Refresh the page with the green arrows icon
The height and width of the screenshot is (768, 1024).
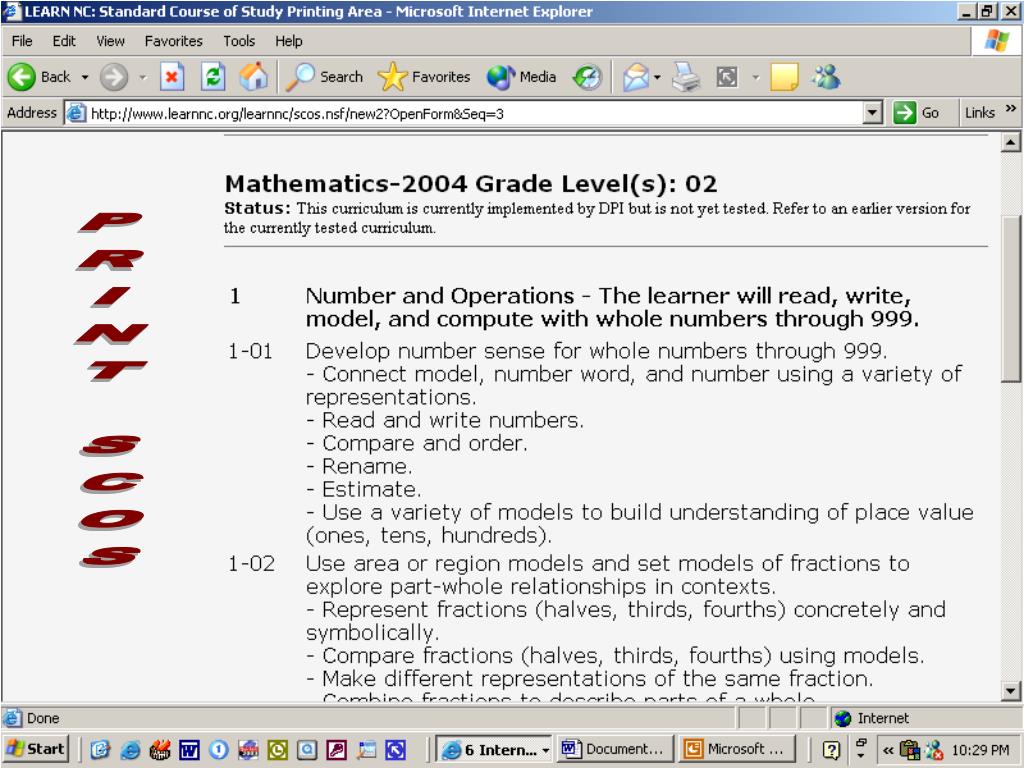213,77
